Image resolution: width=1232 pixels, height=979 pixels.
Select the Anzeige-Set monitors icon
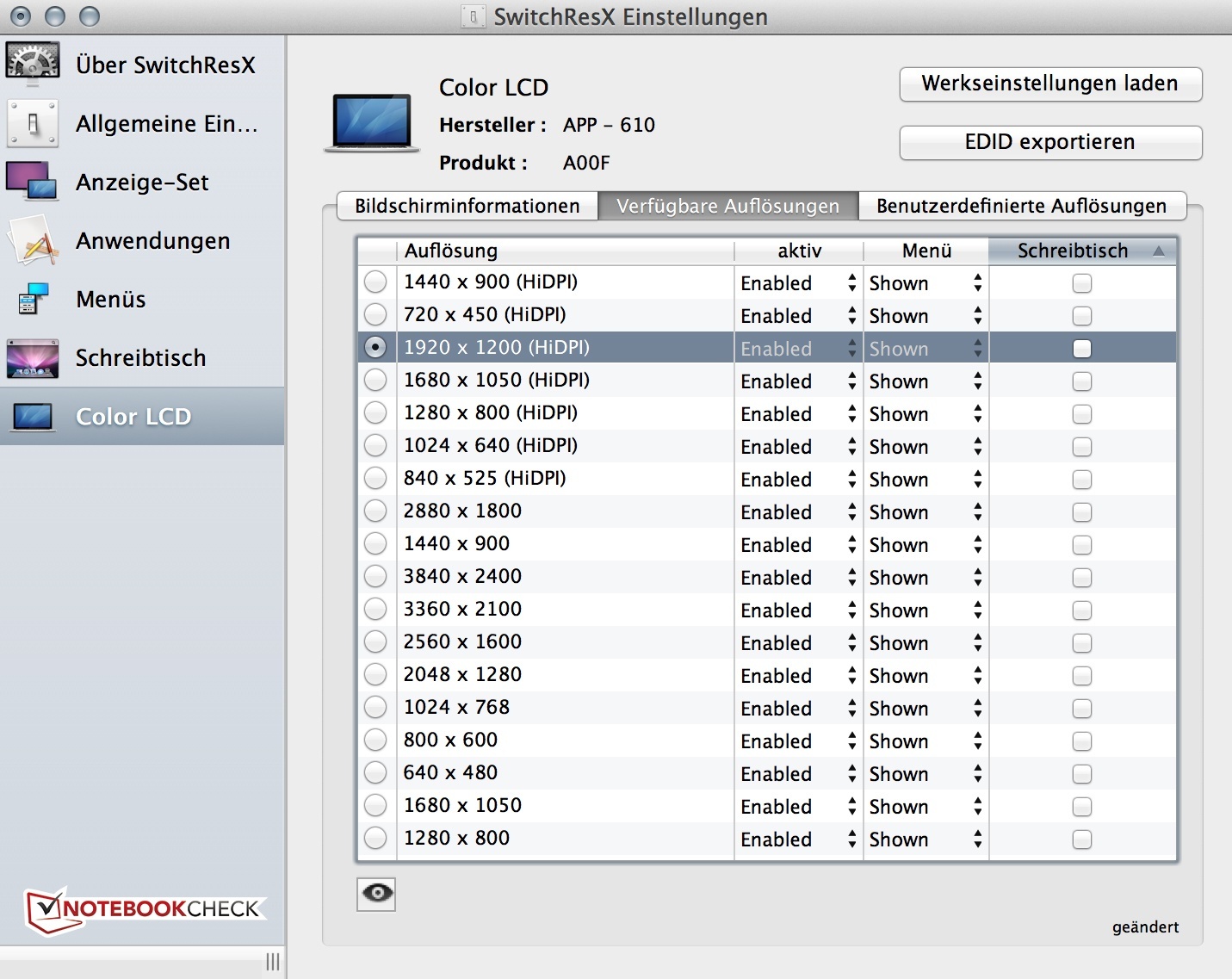tap(33, 182)
